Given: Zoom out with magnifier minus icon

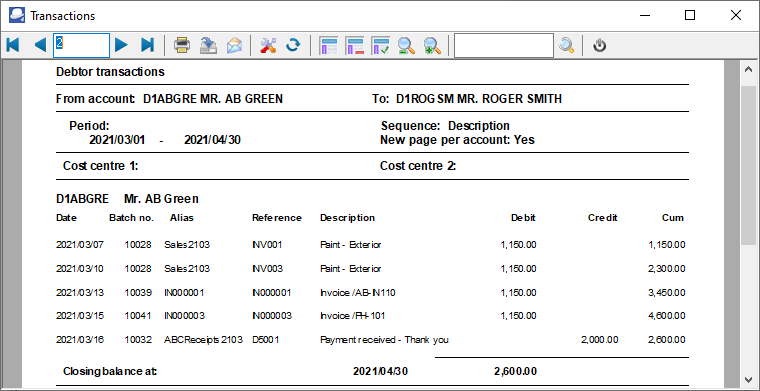Looking at the screenshot, I should click(406, 46).
